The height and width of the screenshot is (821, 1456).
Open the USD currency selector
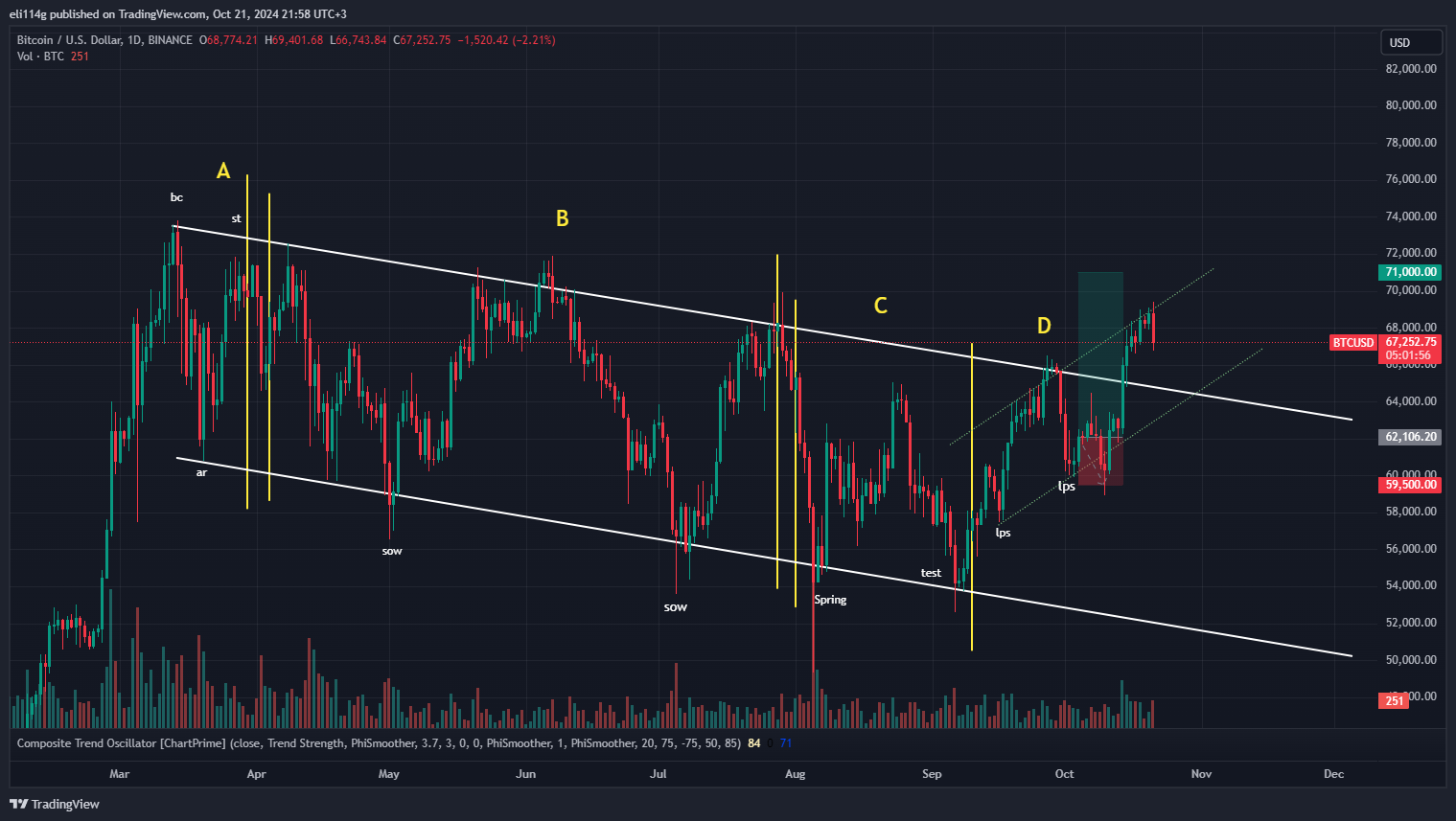(1411, 42)
